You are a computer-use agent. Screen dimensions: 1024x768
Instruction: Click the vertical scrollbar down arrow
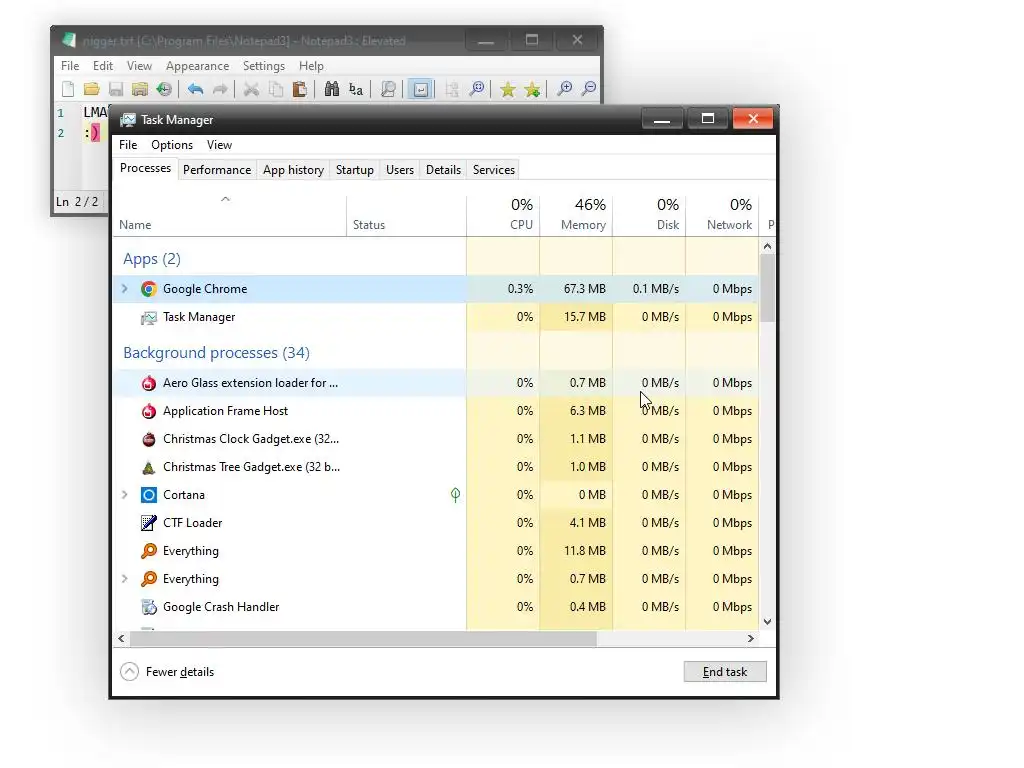(767, 622)
